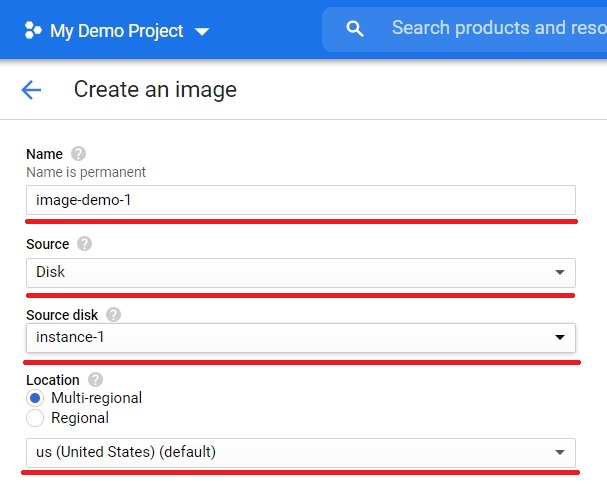This screenshot has width=607, height=484.
Task: Show help for the Source field
Action: tap(84, 244)
